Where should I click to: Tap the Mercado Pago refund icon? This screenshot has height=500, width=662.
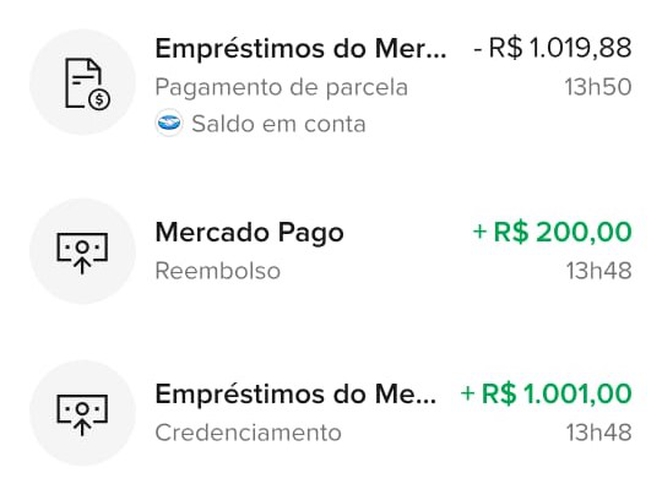click(83, 252)
